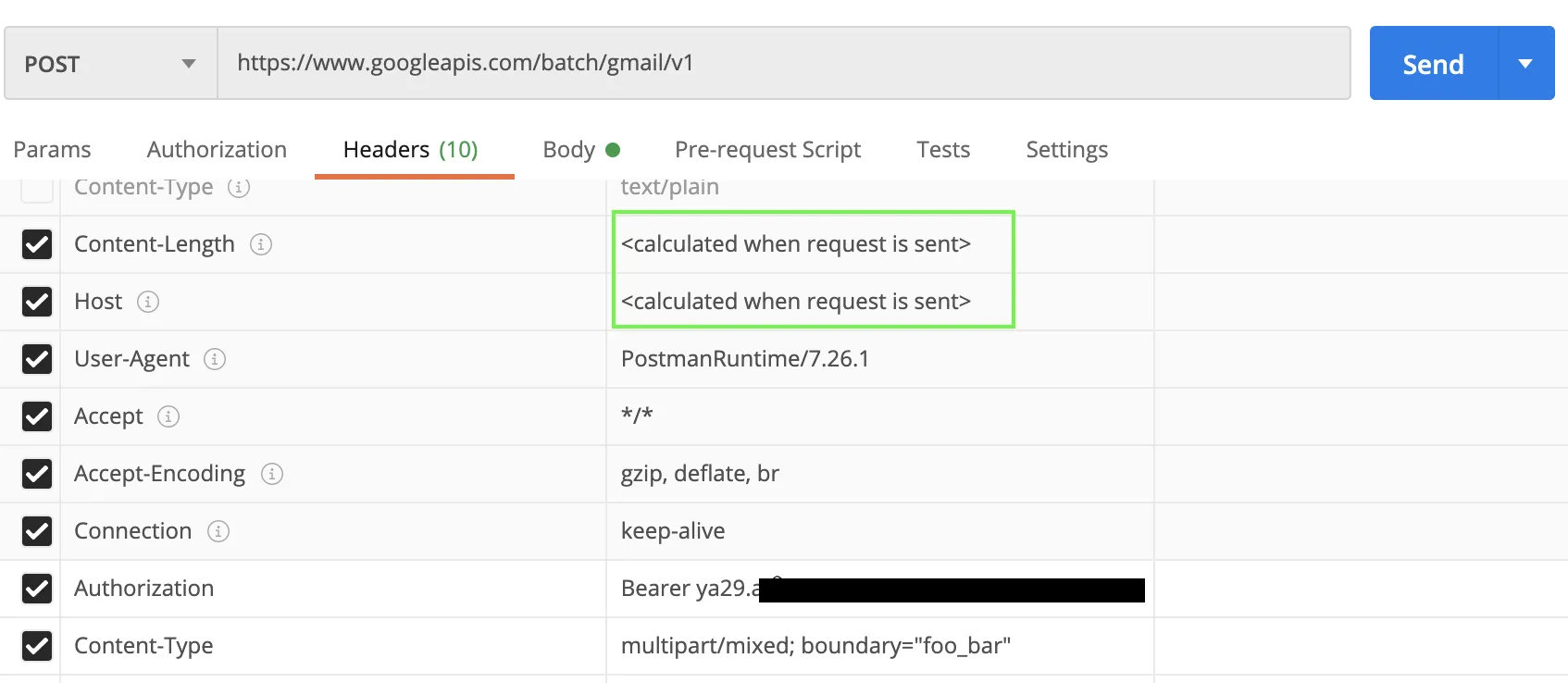Expand the Send button dropdown arrow

(x=1525, y=64)
